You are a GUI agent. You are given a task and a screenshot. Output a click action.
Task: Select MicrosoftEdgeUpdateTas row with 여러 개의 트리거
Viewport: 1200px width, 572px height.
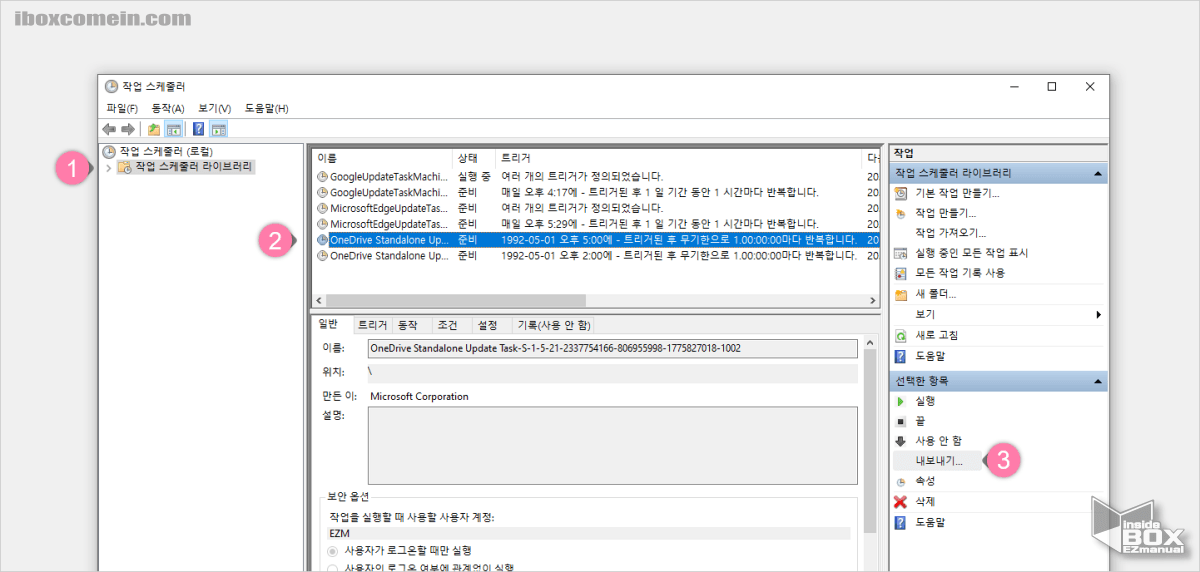point(596,208)
